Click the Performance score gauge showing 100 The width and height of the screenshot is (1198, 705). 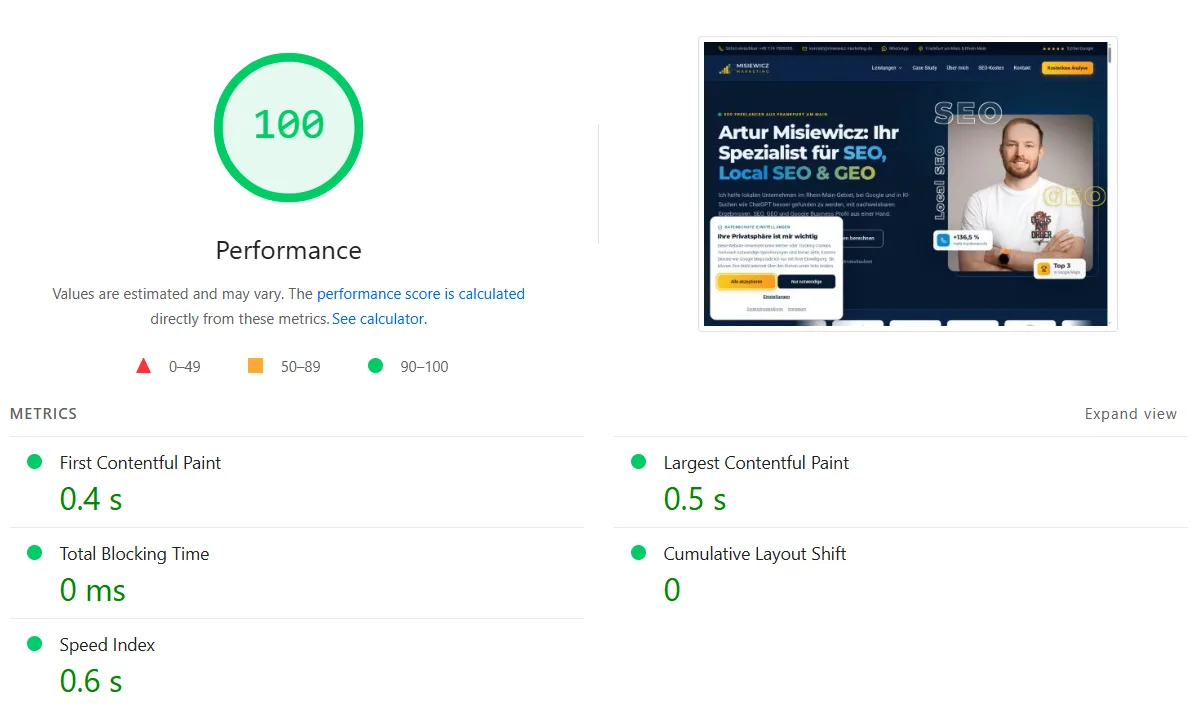point(288,128)
